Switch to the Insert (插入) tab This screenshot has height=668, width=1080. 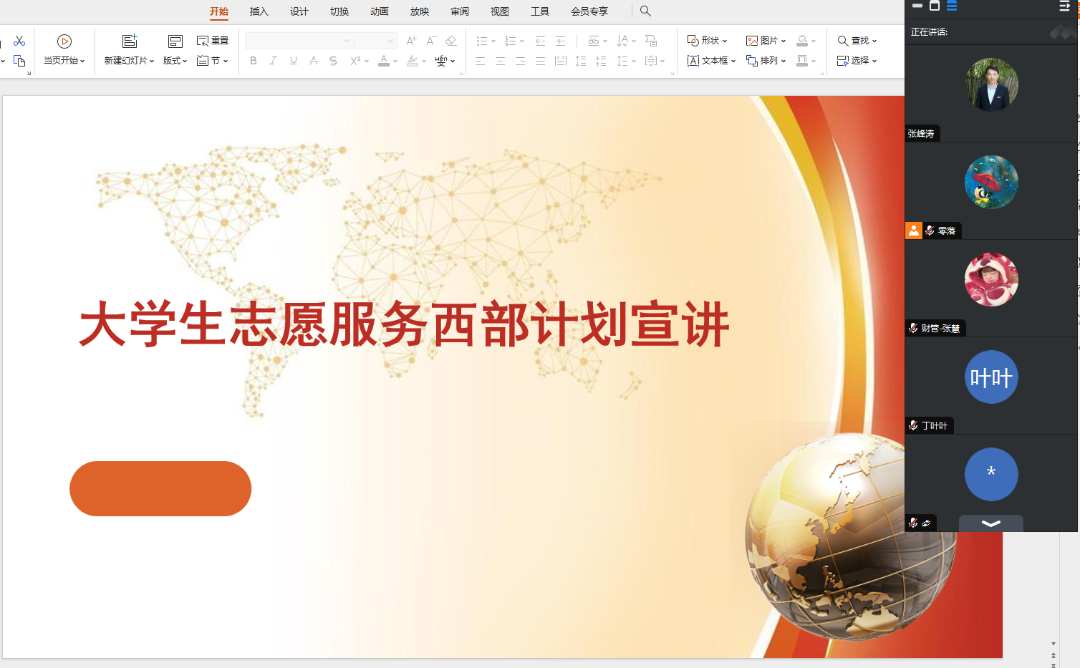pos(259,12)
